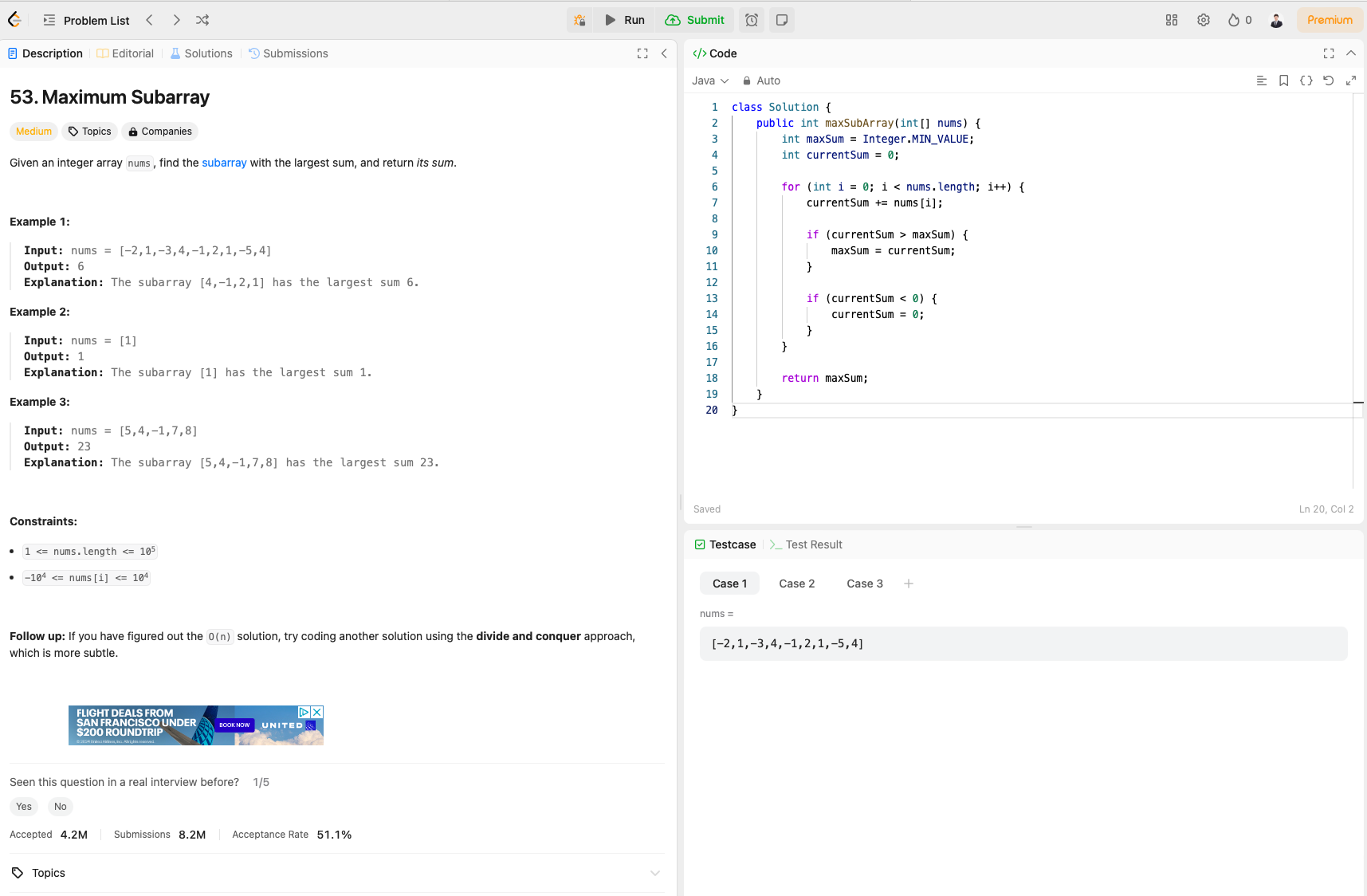Go to the next problem arrow
The height and width of the screenshot is (896, 1367).
tap(176, 20)
